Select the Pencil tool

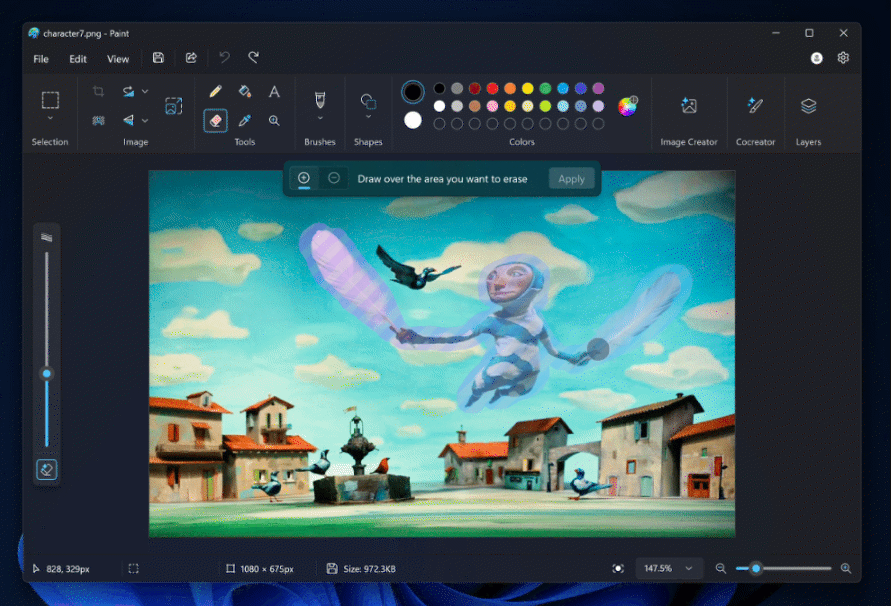[215, 91]
